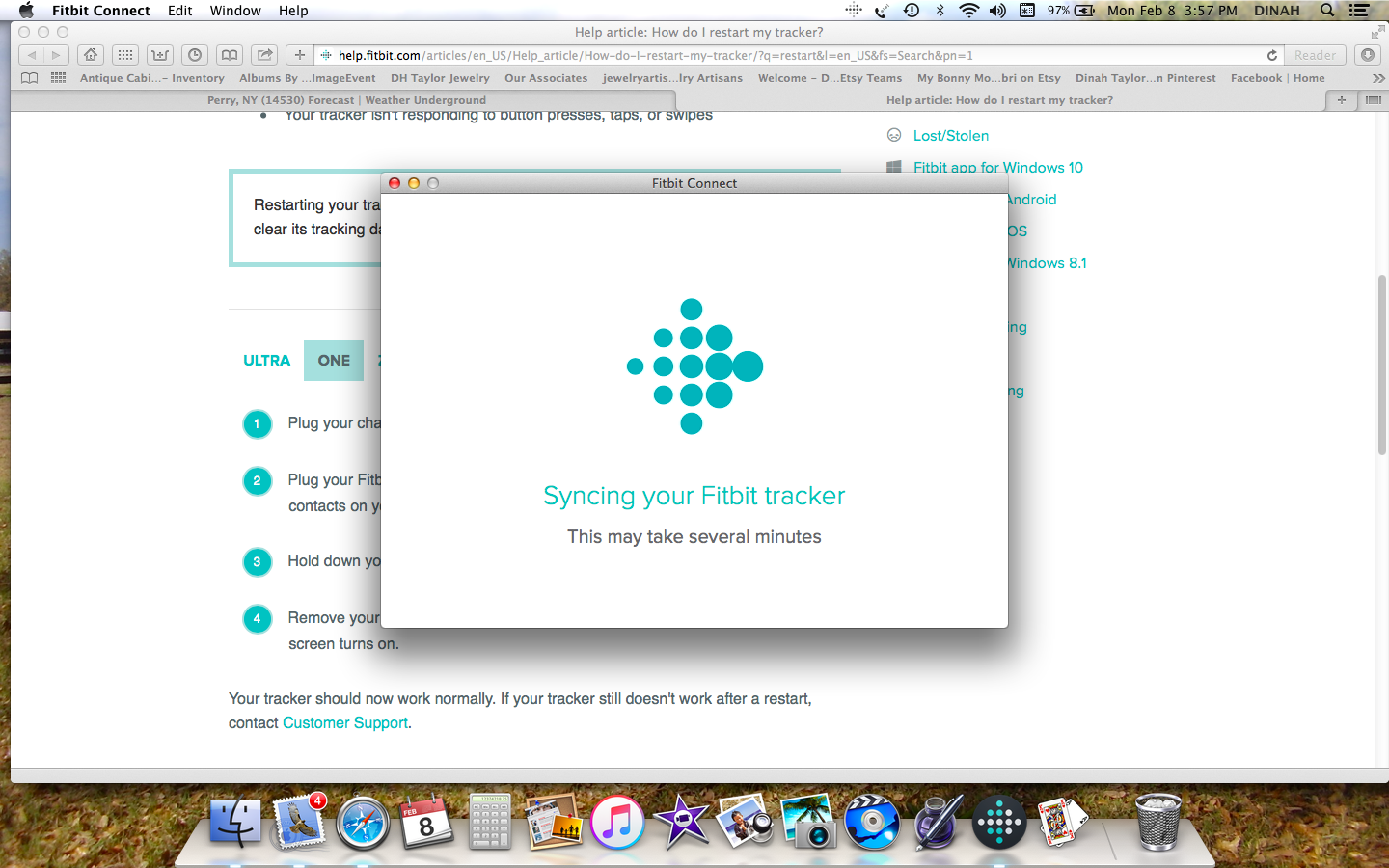Click the Share button in Safari toolbar
1389x868 pixels.
[x=264, y=55]
